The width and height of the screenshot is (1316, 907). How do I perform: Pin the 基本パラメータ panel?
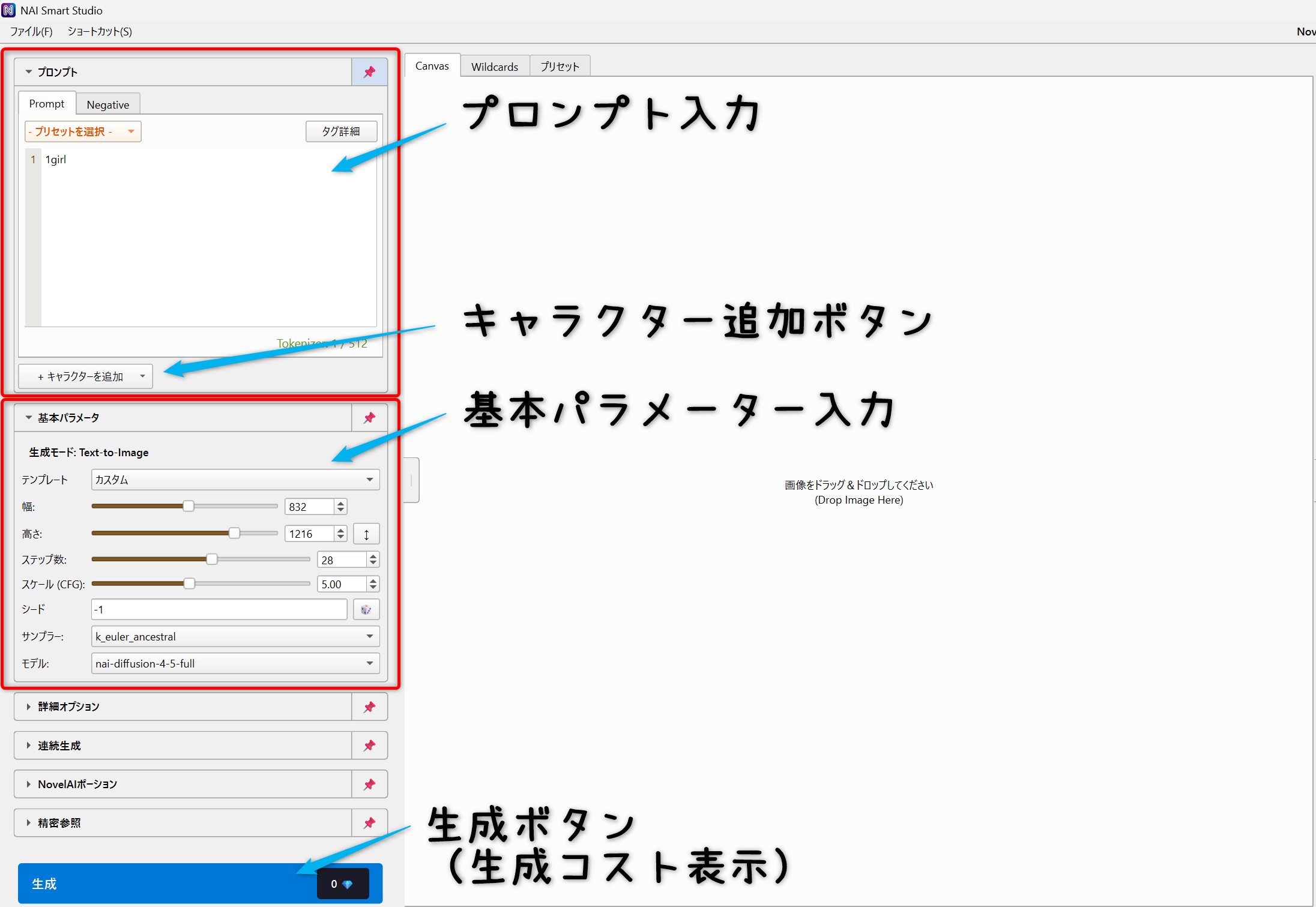369,418
